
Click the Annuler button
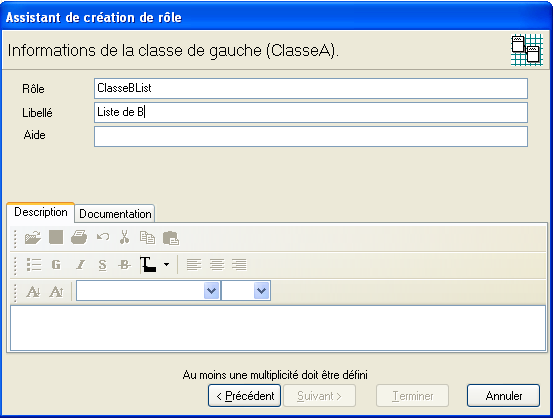tap(503, 396)
